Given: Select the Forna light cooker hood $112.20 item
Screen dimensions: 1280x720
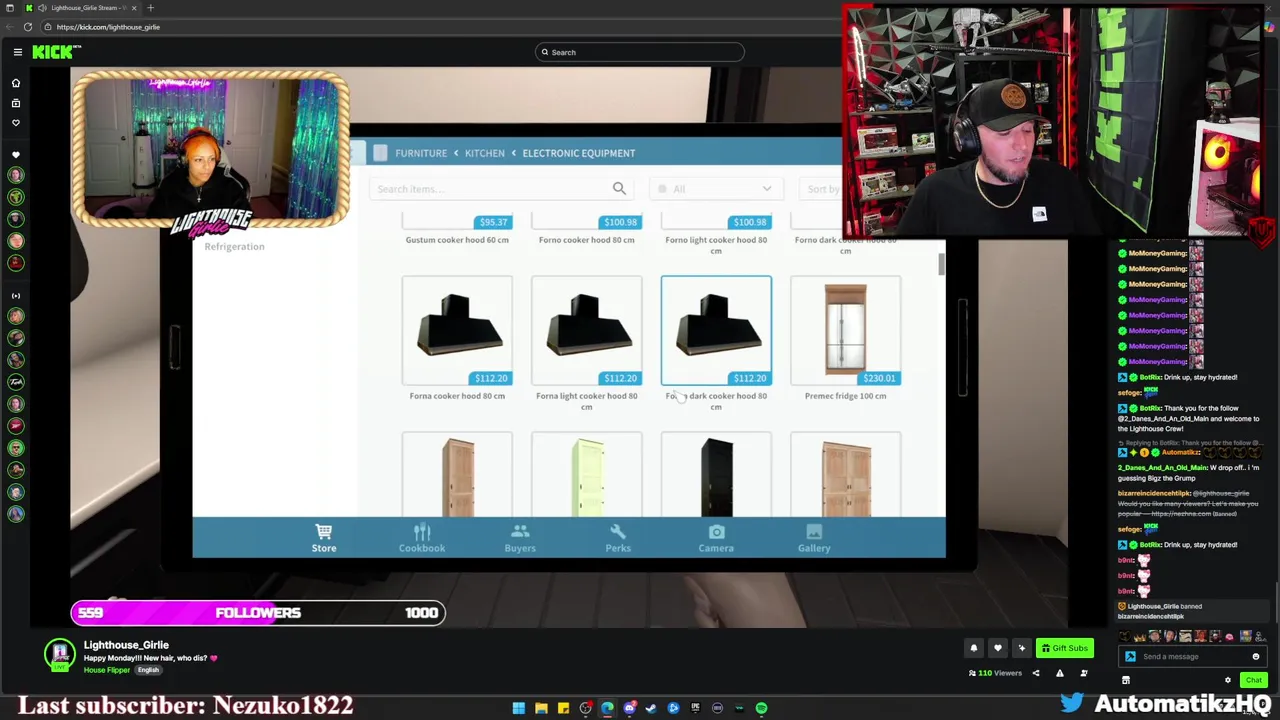Looking at the screenshot, I should (x=586, y=331).
